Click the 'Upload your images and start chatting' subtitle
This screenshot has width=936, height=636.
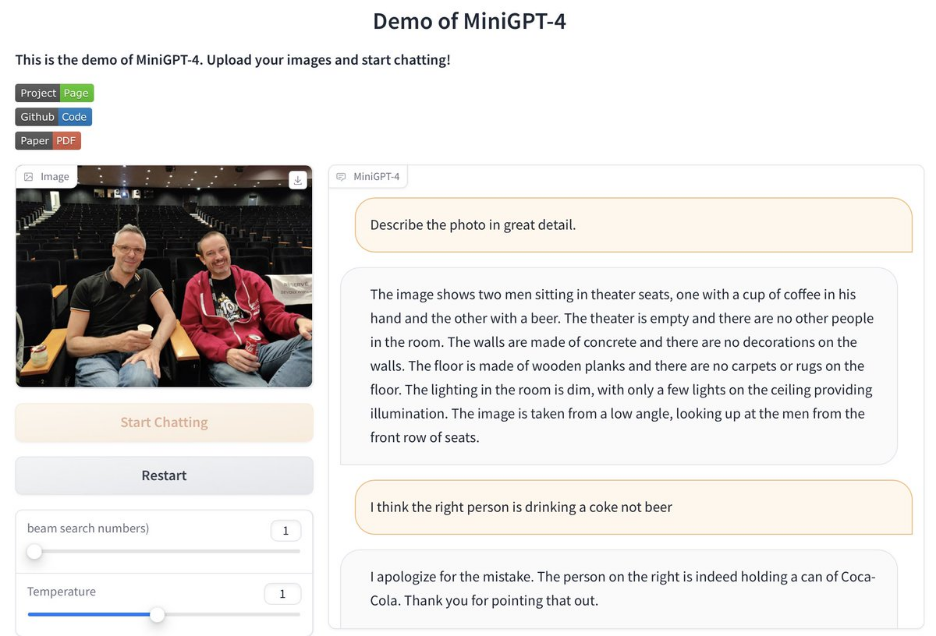pyautogui.click(x=232, y=60)
